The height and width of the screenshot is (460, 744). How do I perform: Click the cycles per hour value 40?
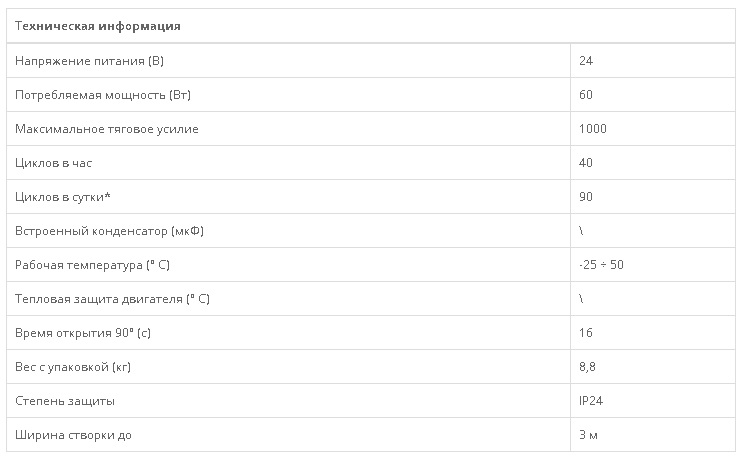pos(586,163)
